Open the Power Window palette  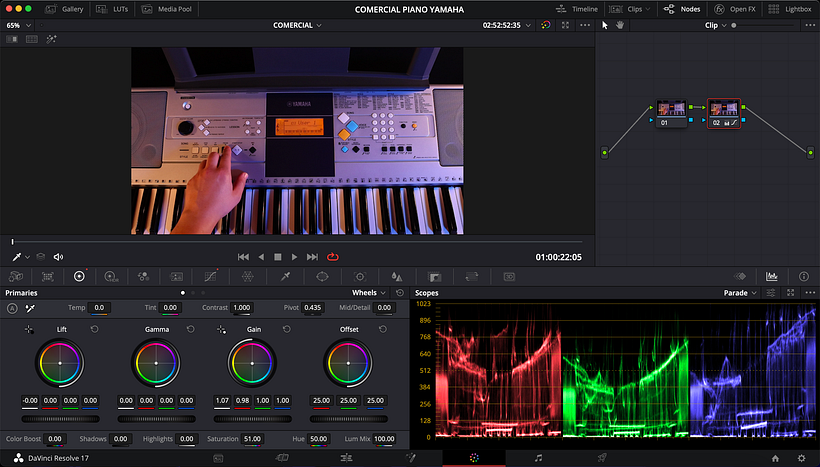(322, 277)
